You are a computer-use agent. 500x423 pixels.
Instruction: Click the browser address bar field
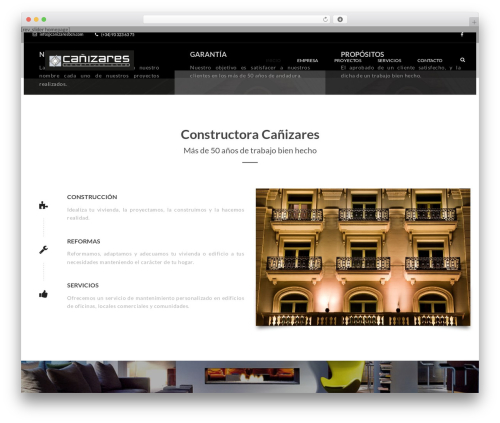click(237, 20)
